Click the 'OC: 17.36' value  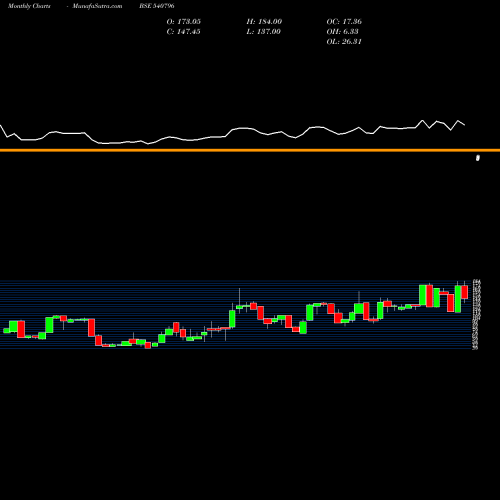[x=344, y=21]
